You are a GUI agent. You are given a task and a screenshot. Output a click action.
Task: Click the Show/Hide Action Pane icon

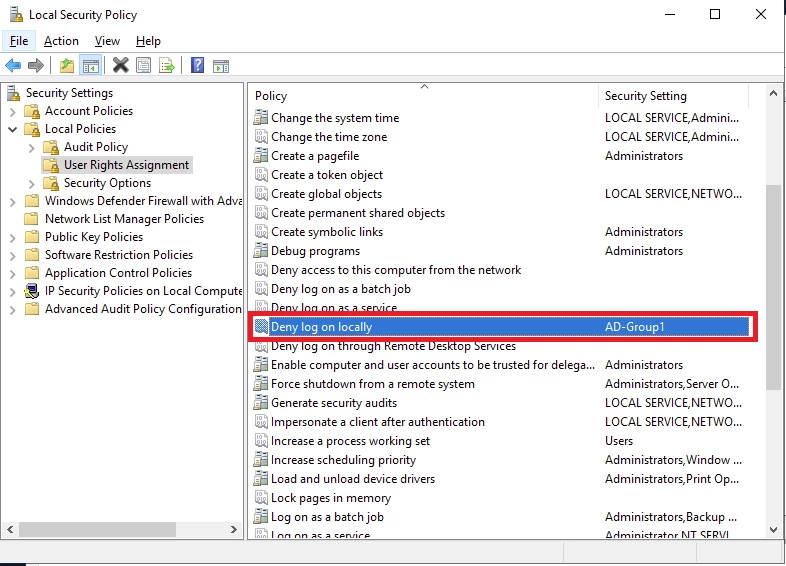point(221,66)
